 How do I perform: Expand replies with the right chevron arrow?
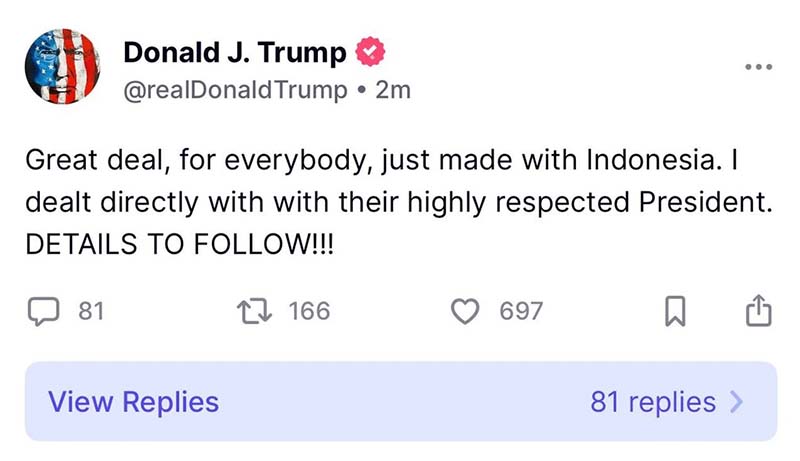738,402
